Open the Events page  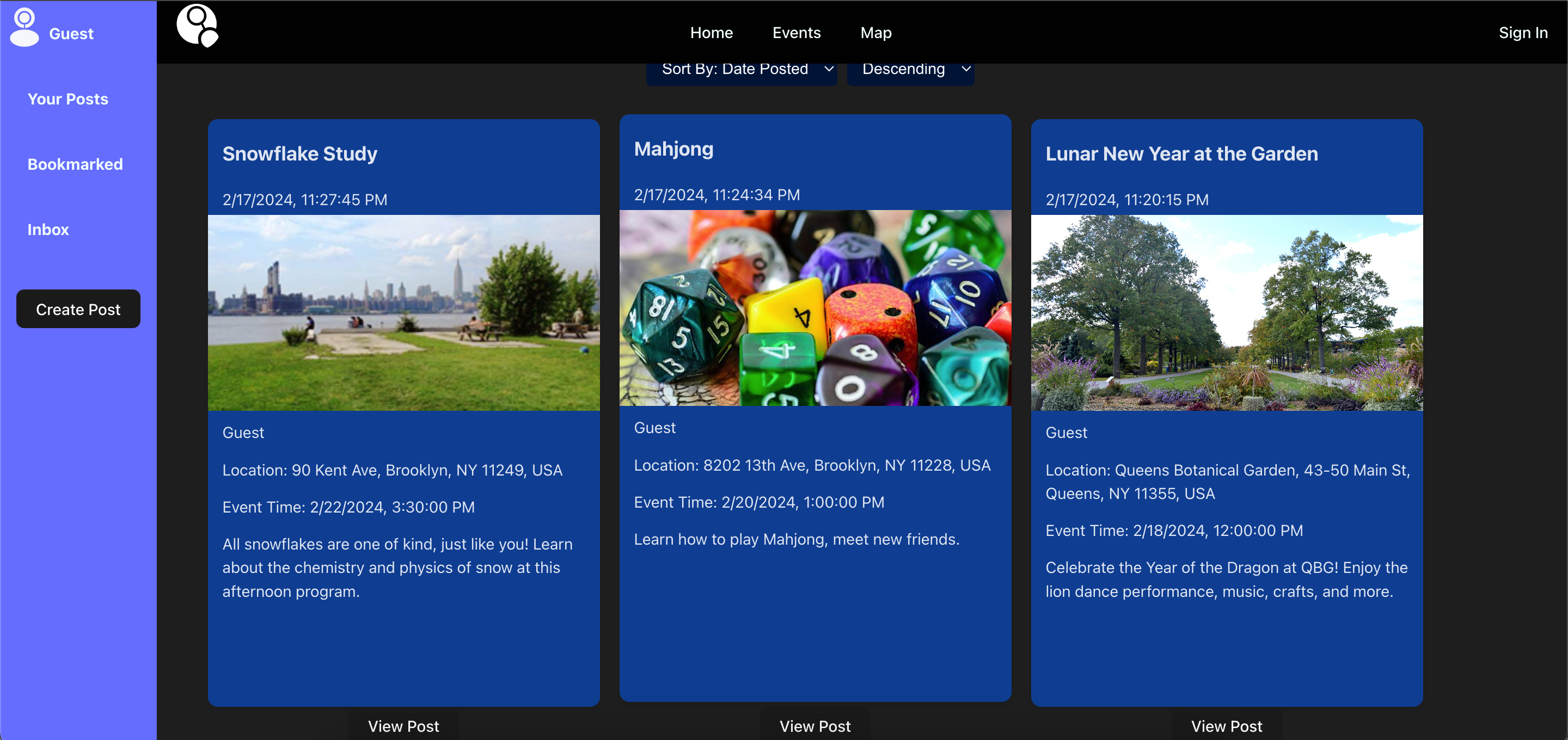[796, 33]
